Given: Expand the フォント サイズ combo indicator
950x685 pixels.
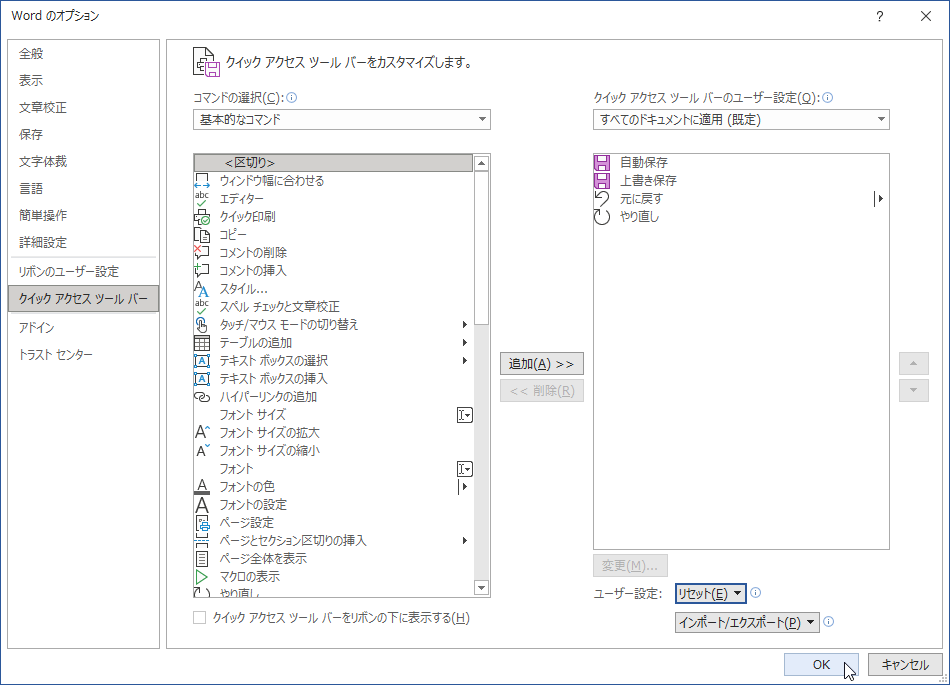Looking at the screenshot, I should coord(465,415).
